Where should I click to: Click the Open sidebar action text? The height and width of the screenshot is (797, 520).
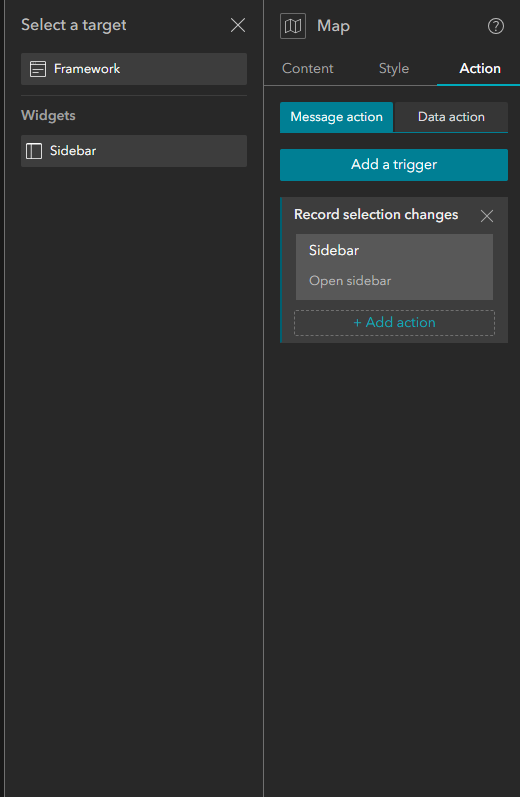pyautogui.click(x=350, y=281)
